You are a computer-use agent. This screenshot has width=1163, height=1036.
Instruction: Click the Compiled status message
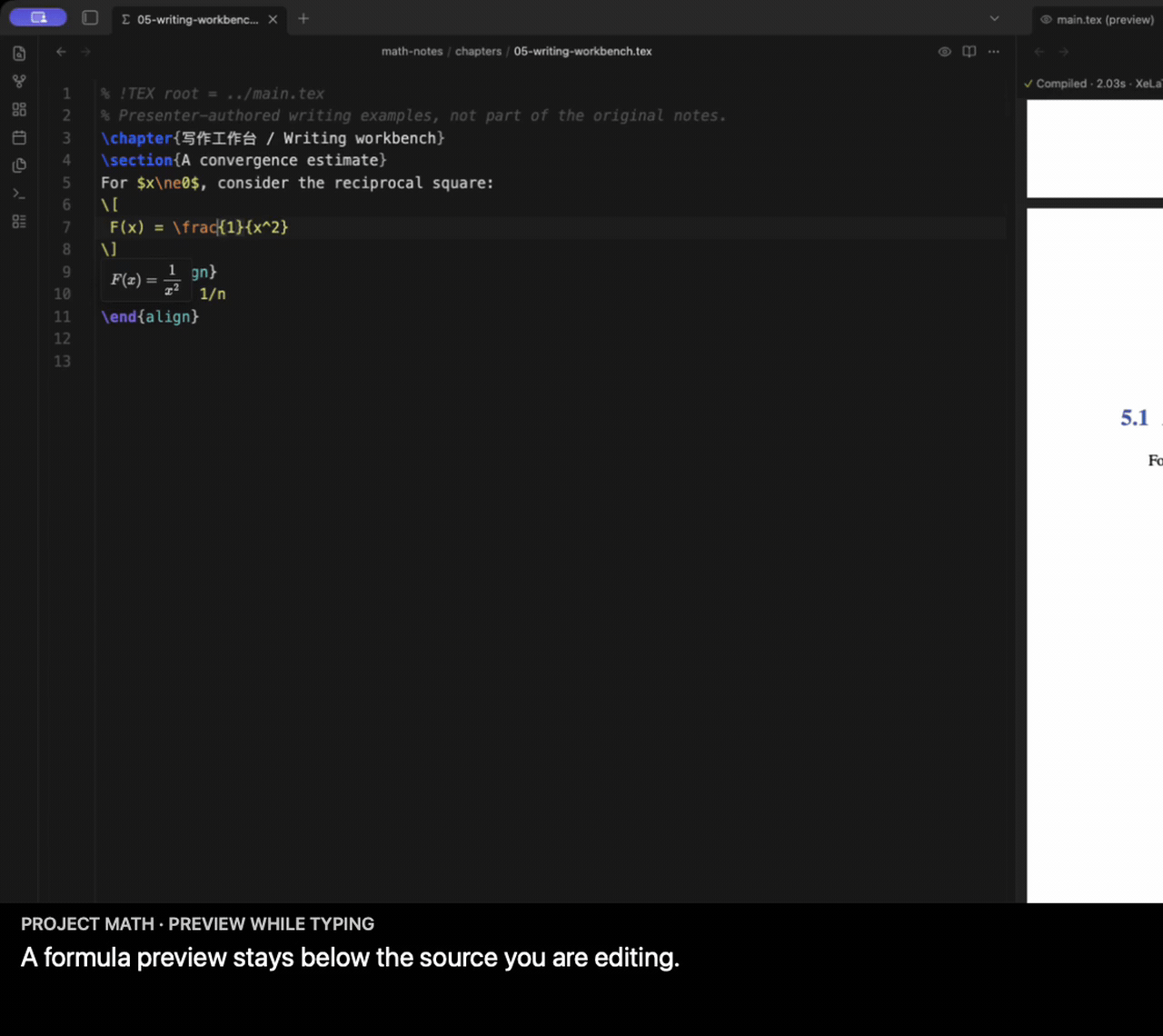pyautogui.click(x=1093, y=84)
